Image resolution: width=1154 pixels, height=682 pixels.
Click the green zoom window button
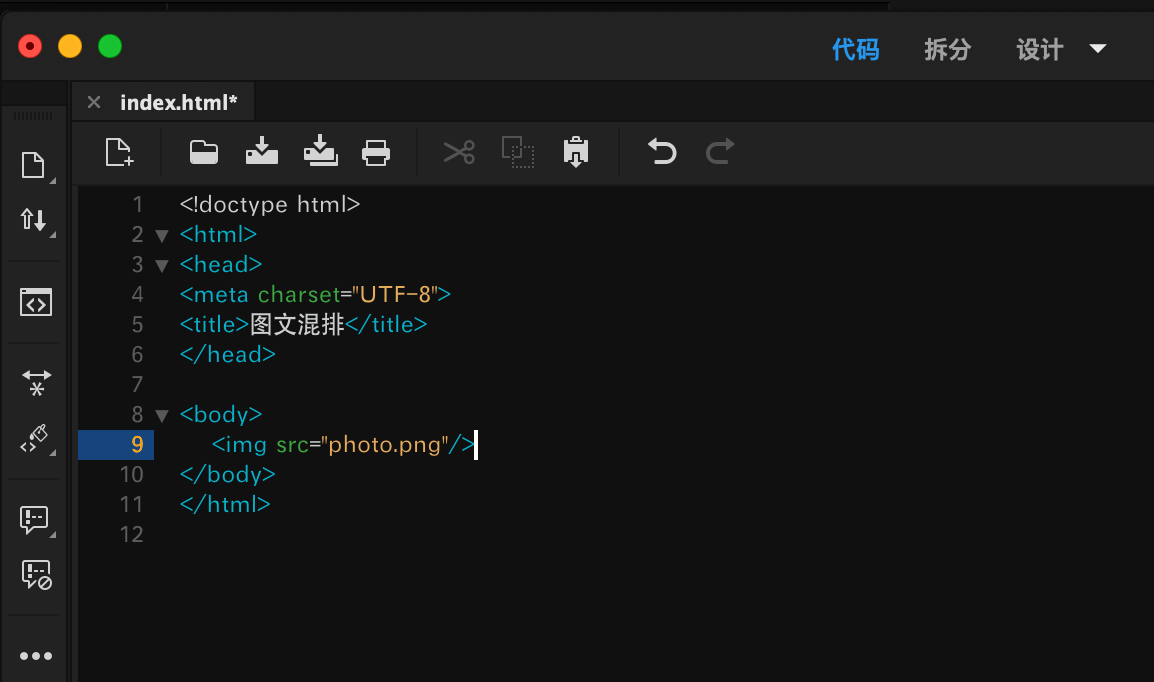tap(110, 46)
